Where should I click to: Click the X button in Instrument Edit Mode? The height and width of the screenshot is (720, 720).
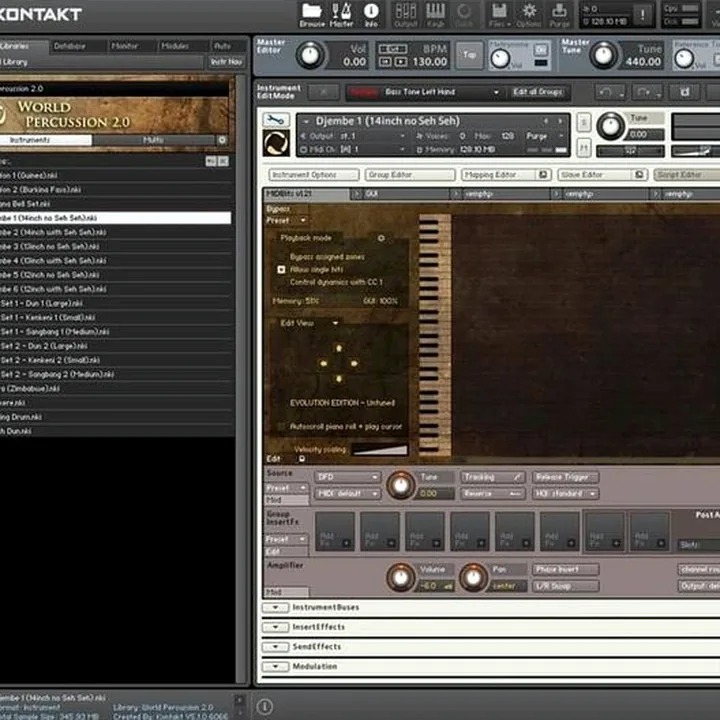point(323,92)
